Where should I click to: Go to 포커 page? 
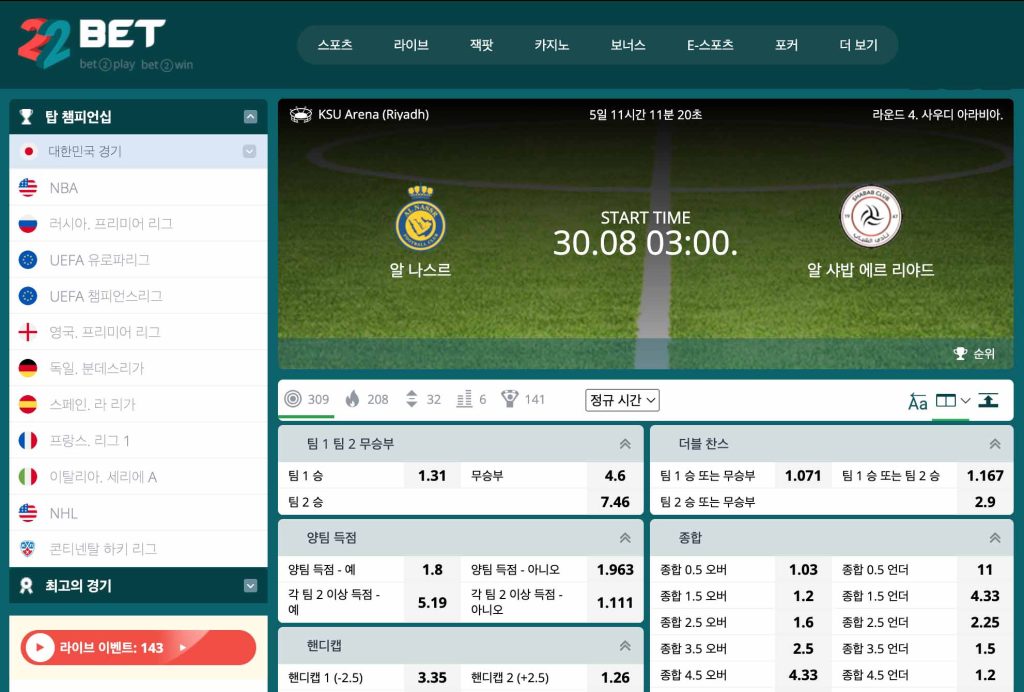[786, 45]
